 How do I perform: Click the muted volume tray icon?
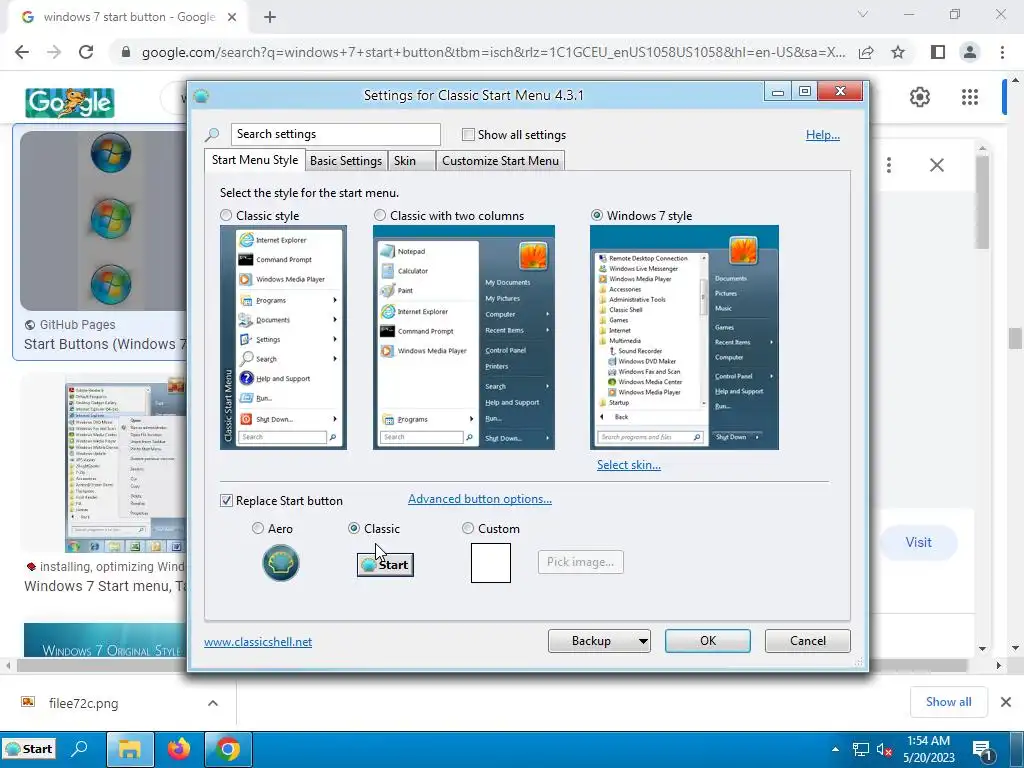(885, 750)
